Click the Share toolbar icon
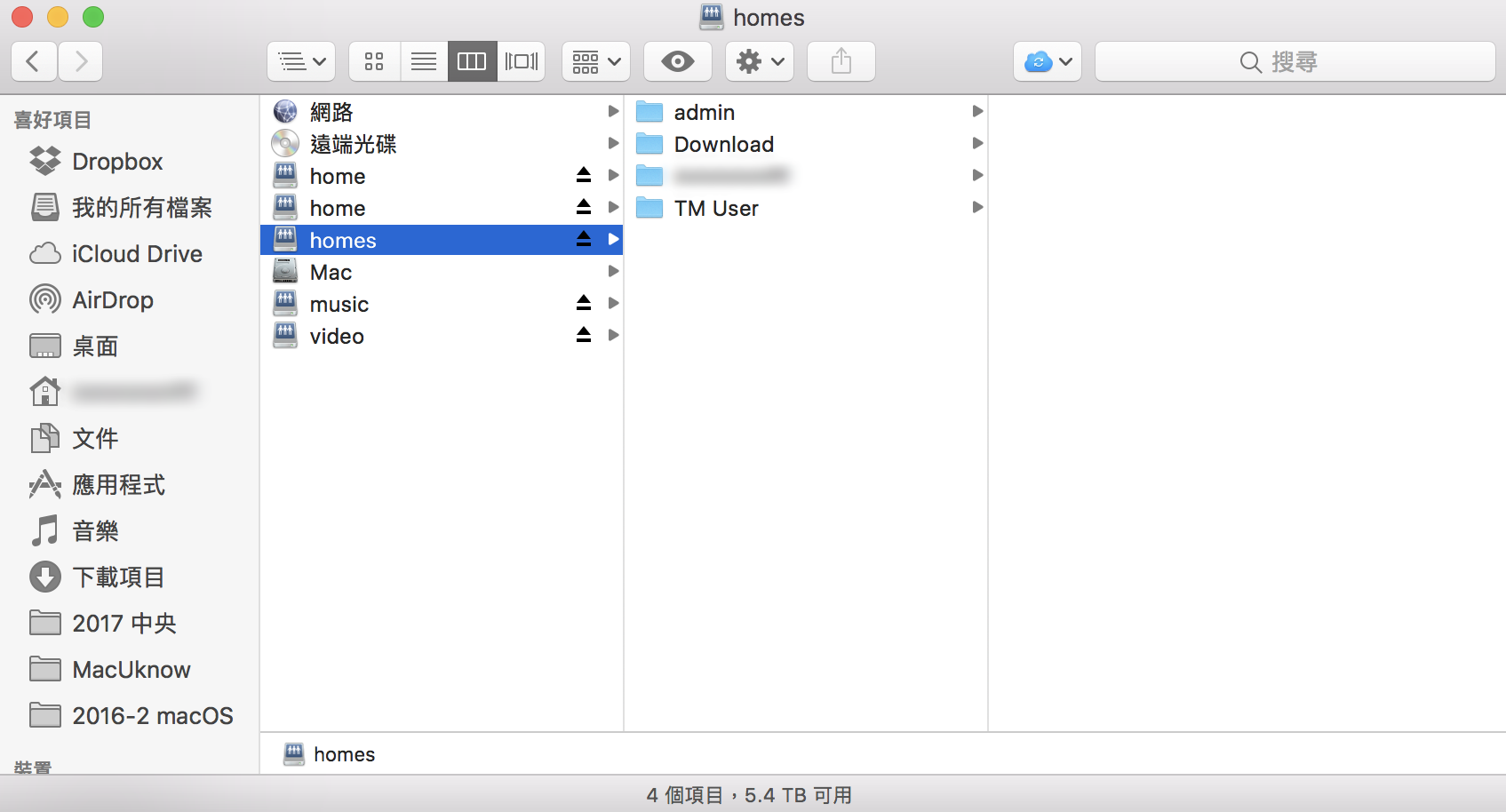The image size is (1506, 812). 841,61
